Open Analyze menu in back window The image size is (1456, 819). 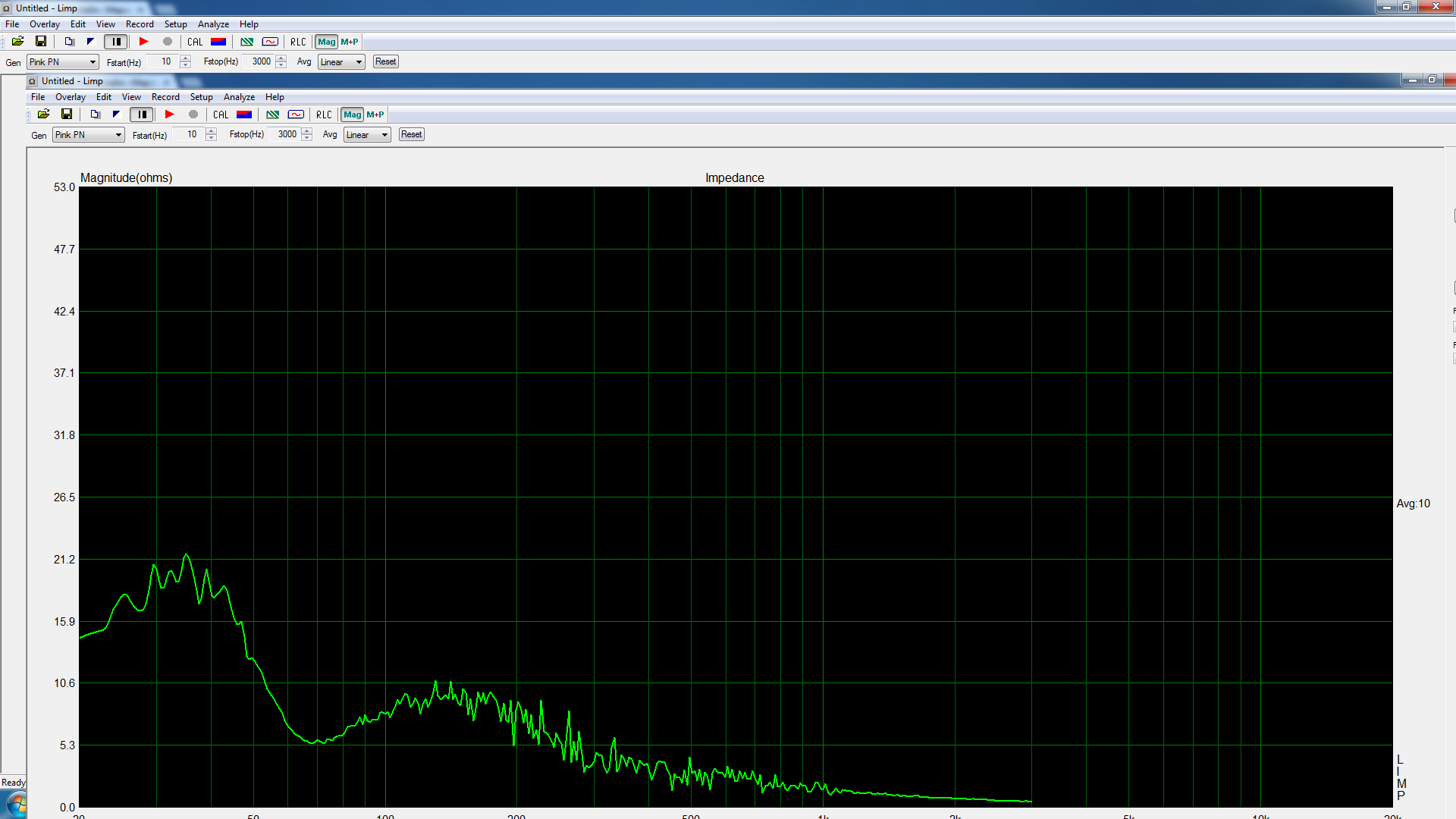(213, 24)
